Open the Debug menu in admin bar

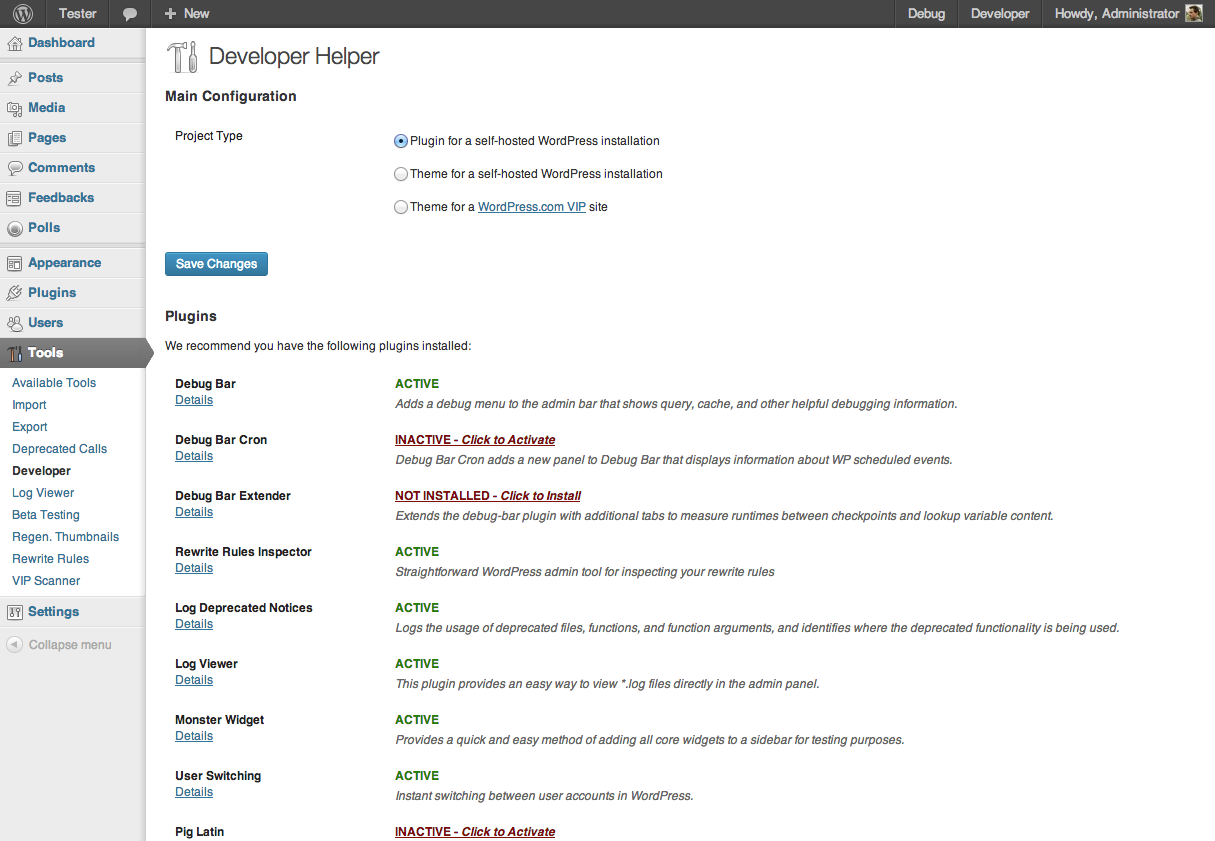pos(926,14)
